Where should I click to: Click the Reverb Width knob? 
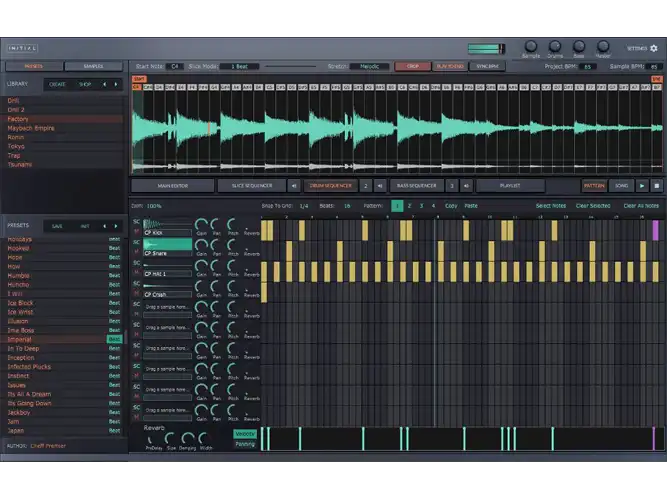point(204,438)
